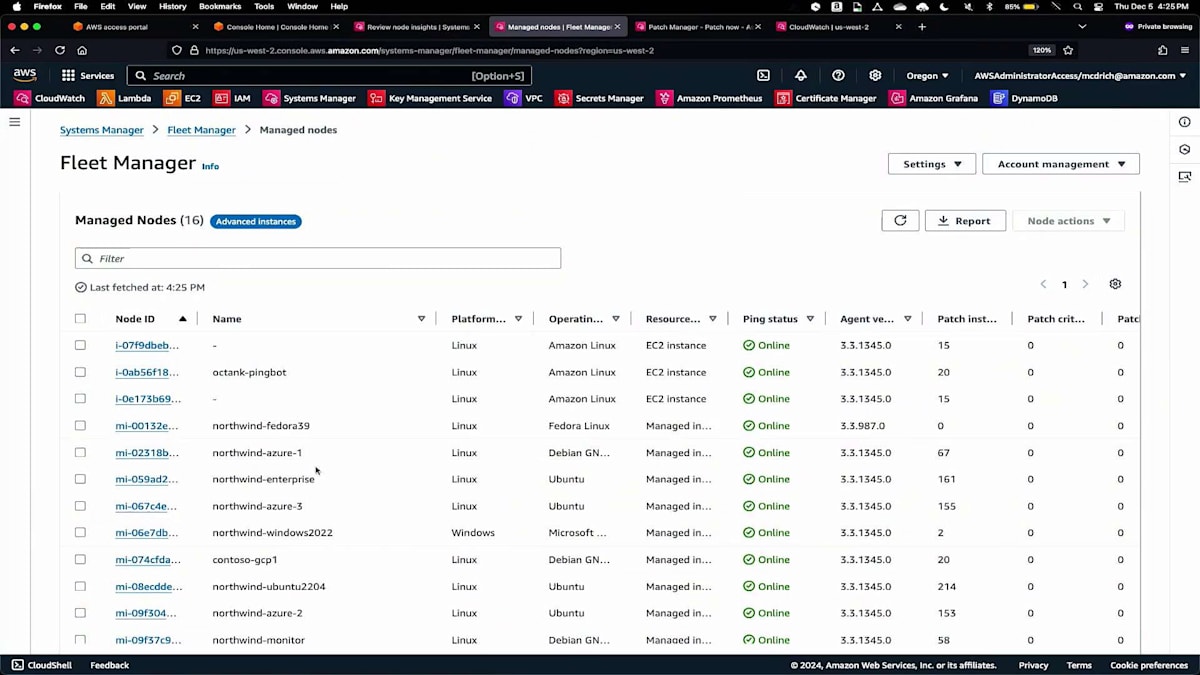The width and height of the screenshot is (1200, 675).
Task: Open the Firefox Bookmarks menu
Action: tap(220, 6)
